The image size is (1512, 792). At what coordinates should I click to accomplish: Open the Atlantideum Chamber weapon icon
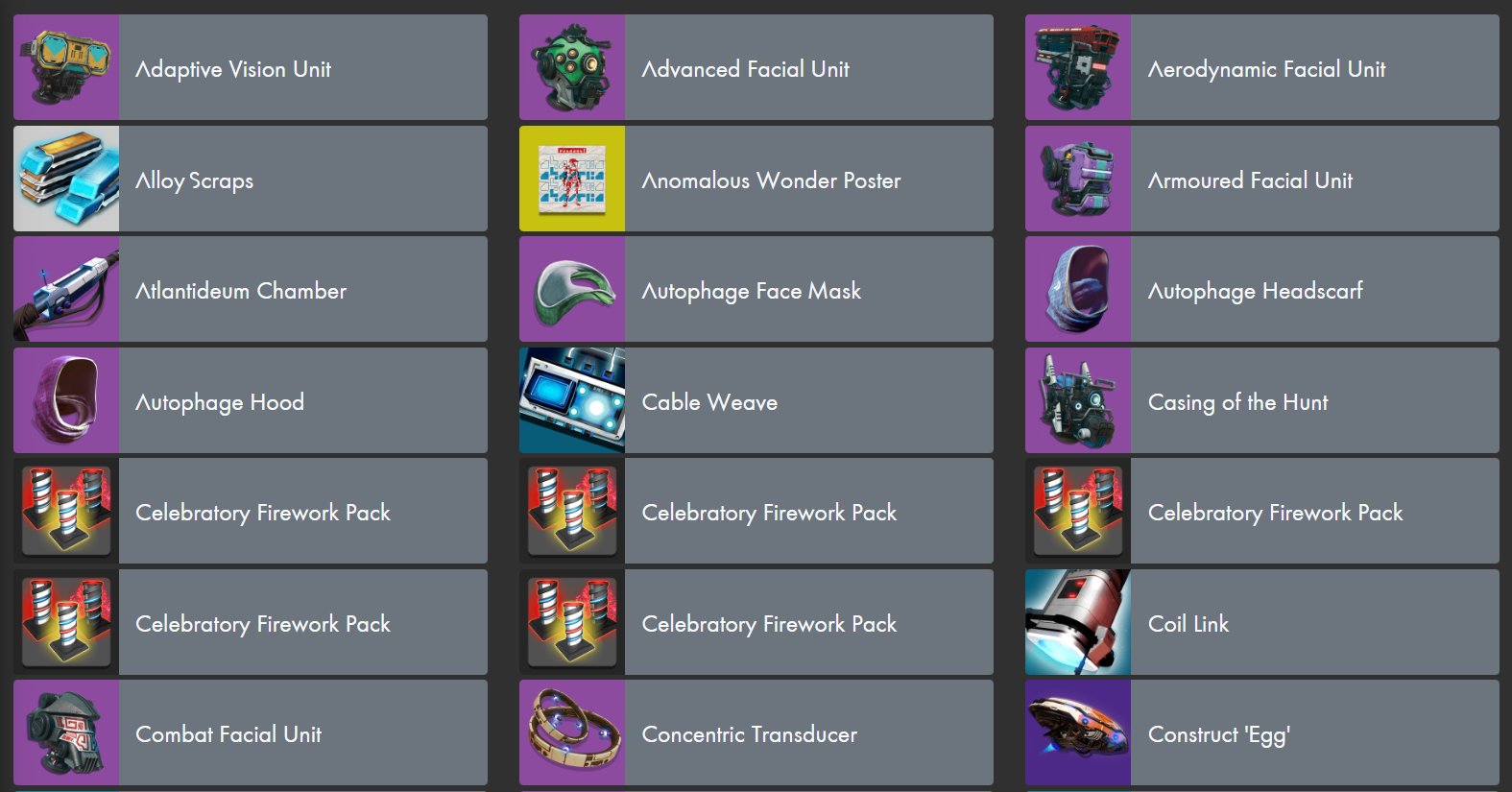[66, 289]
